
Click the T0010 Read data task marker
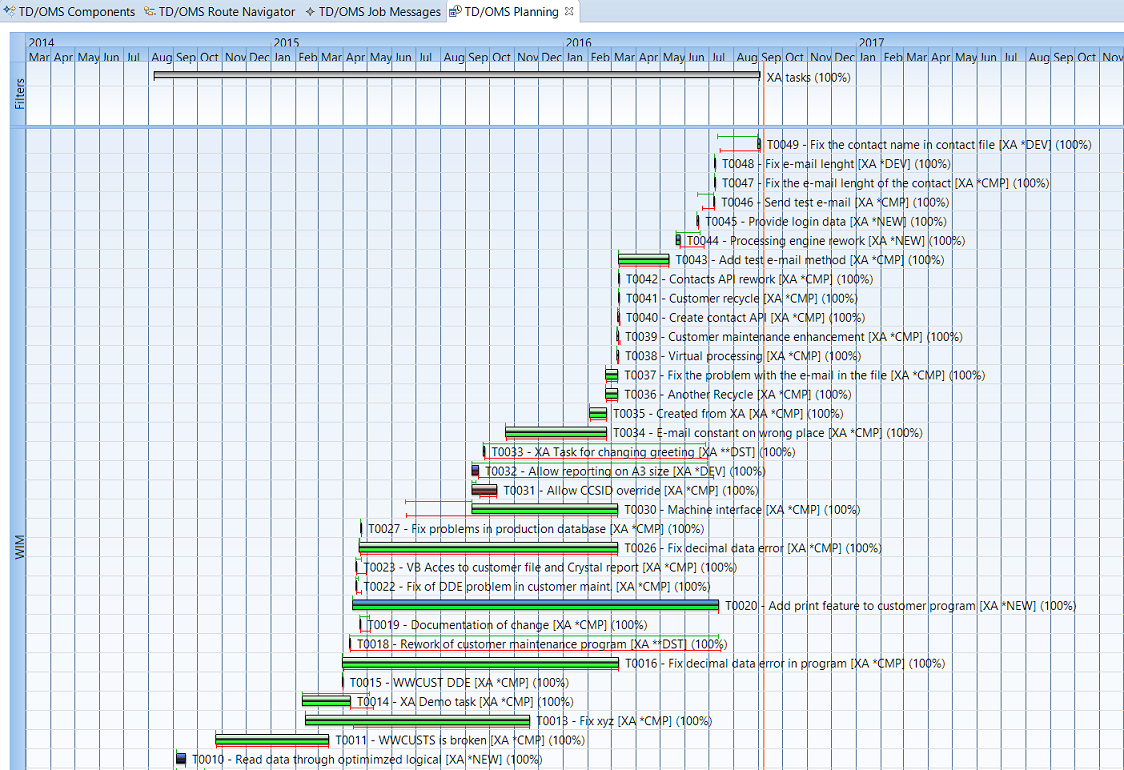tap(181, 759)
